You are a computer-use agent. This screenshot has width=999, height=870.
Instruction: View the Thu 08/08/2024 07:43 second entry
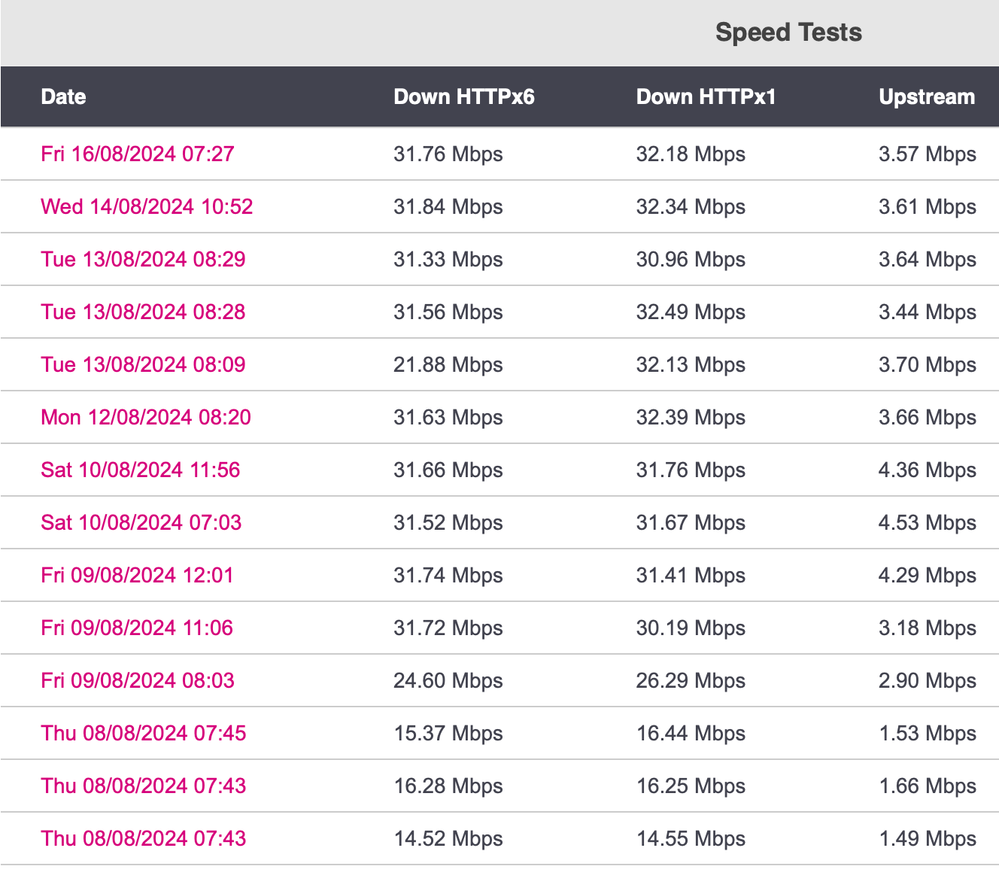coord(143,786)
